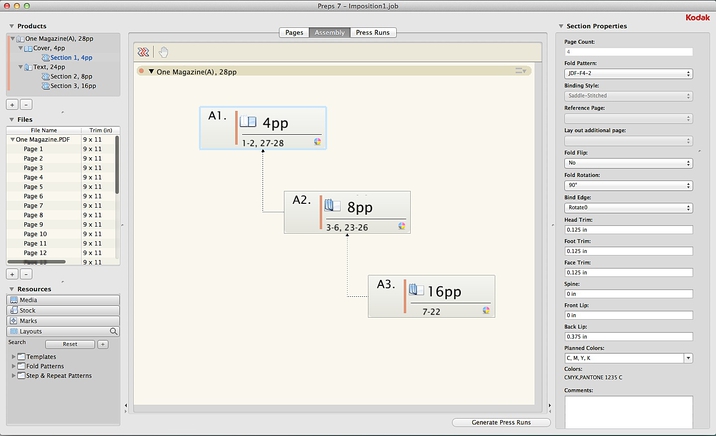716x436 pixels.
Task: Click the search magnifier icon in Layouts
Action: tap(114, 331)
